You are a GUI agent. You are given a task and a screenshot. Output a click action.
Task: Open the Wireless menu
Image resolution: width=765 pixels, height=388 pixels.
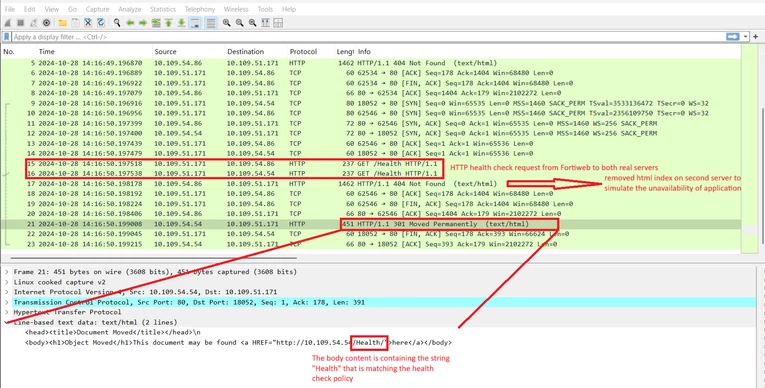click(236, 9)
